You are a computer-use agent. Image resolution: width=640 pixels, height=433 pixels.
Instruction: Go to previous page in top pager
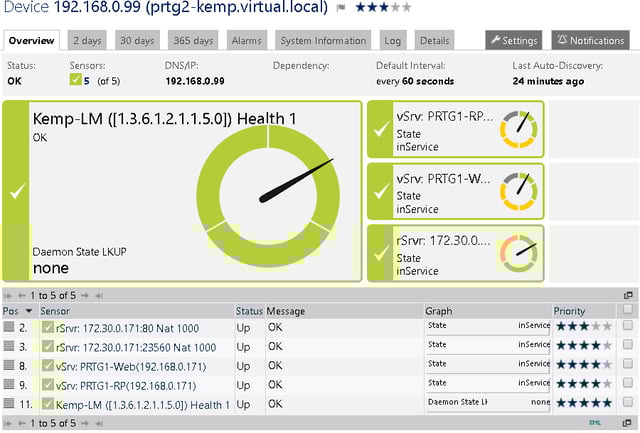click(x=22, y=295)
